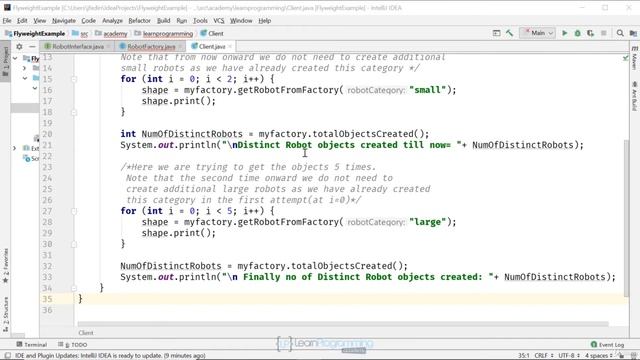Click academy in the navigation breadcrumb
The height and width of the screenshot is (360, 640).
coord(111,33)
